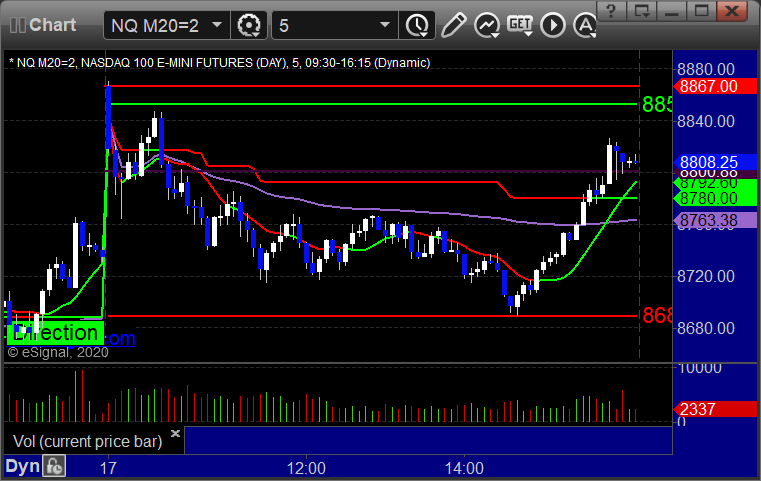Click the lock icon beside Dyn
This screenshot has height=481, width=761.
(x=54, y=466)
